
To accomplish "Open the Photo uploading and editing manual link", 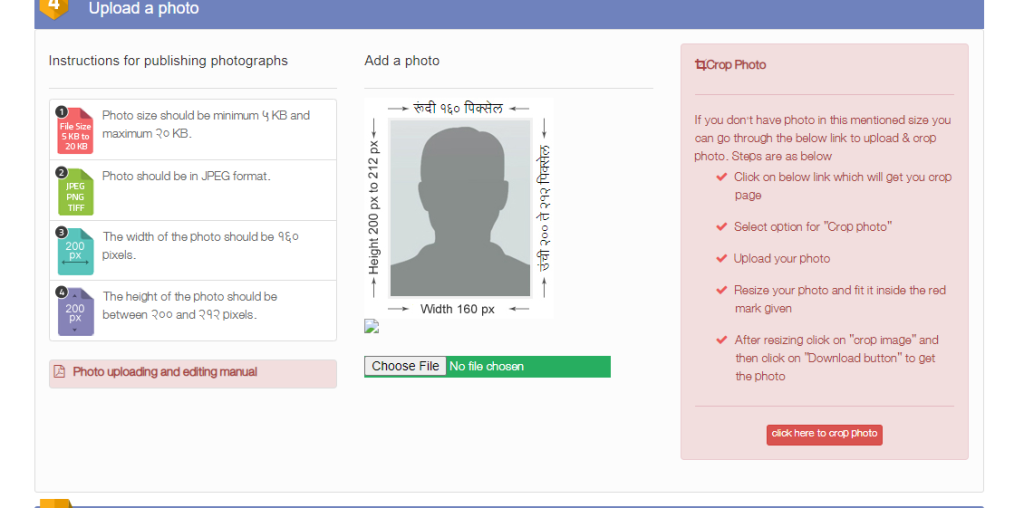I will tap(165, 372).
